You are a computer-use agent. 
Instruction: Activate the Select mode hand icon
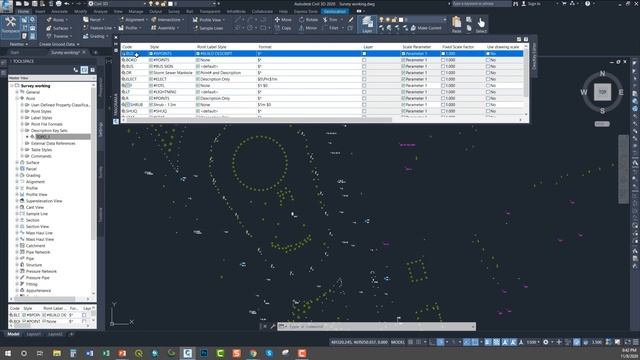point(481,24)
